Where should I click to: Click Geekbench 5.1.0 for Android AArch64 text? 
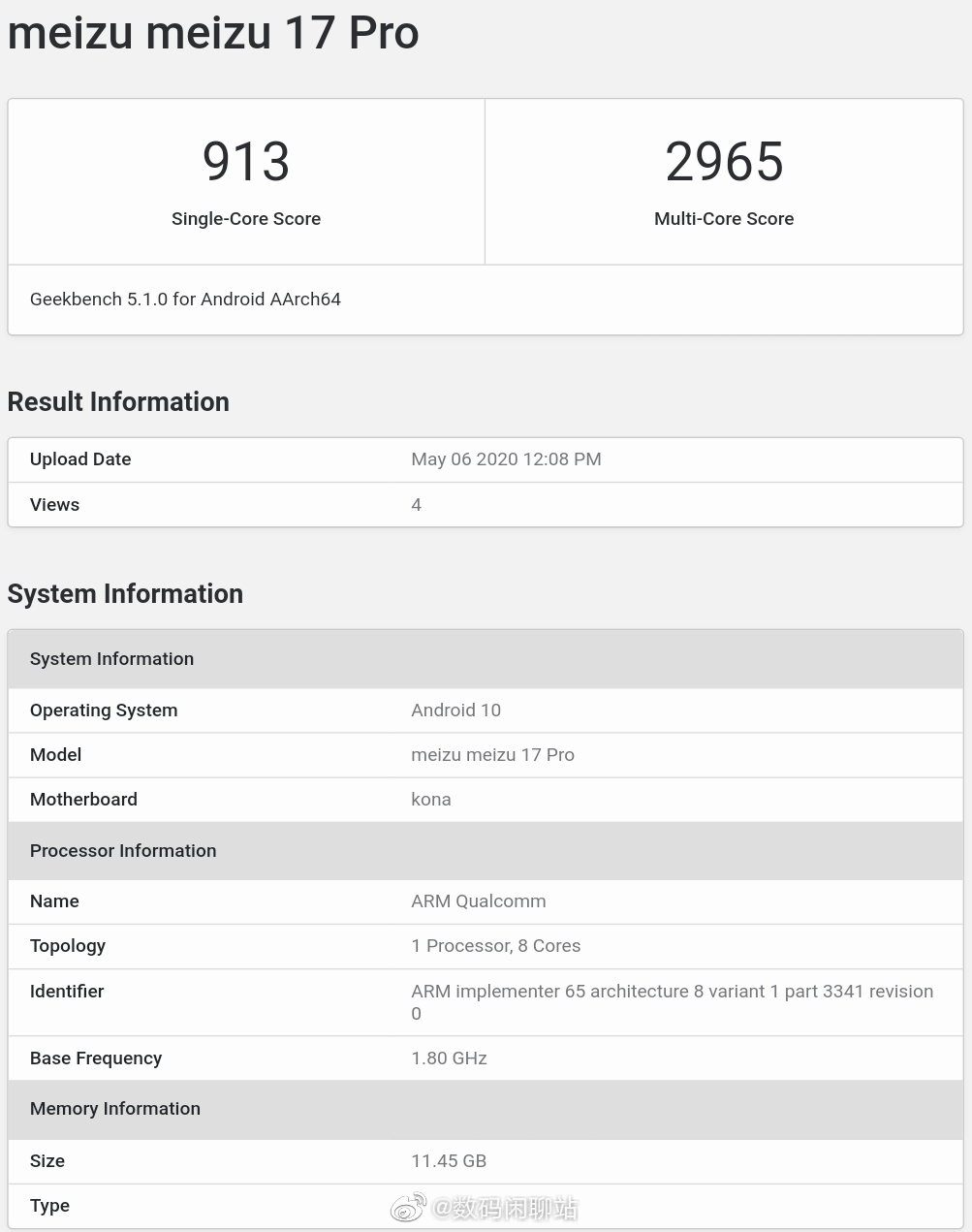point(185,300)
